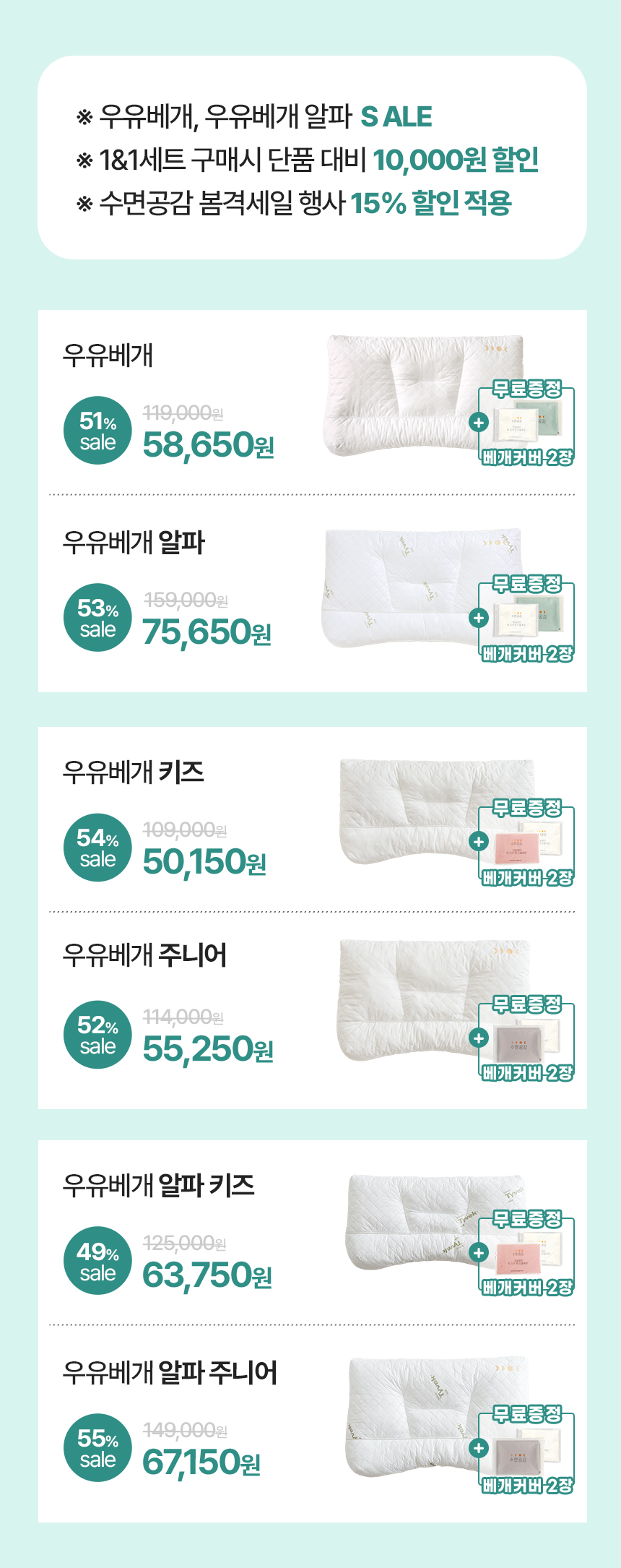
Task: Click the 52% sale badge for 우유베개 주니어
Action: pyautogui.click(x=97, y=1035)
